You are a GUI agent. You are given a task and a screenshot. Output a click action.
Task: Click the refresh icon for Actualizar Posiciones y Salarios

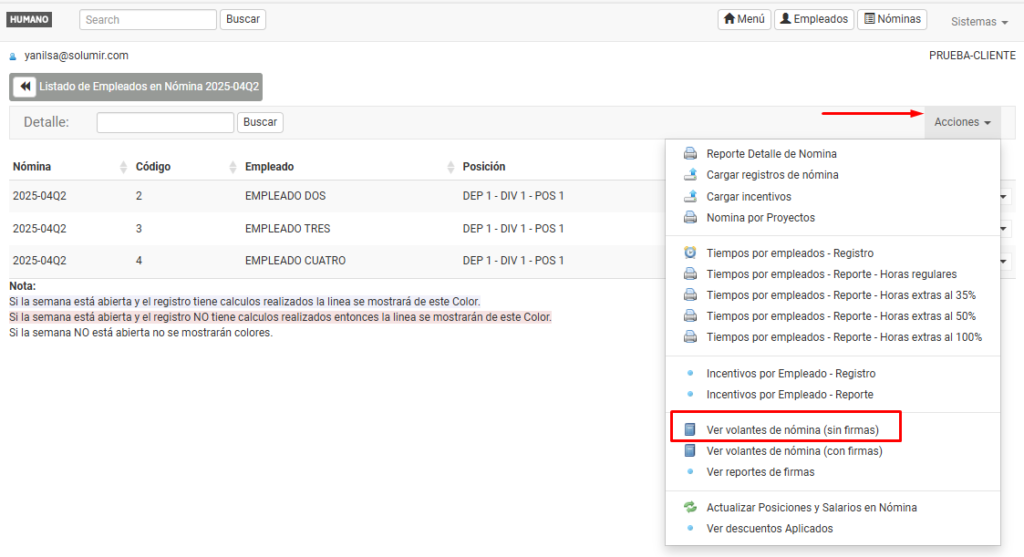[690, 507]
